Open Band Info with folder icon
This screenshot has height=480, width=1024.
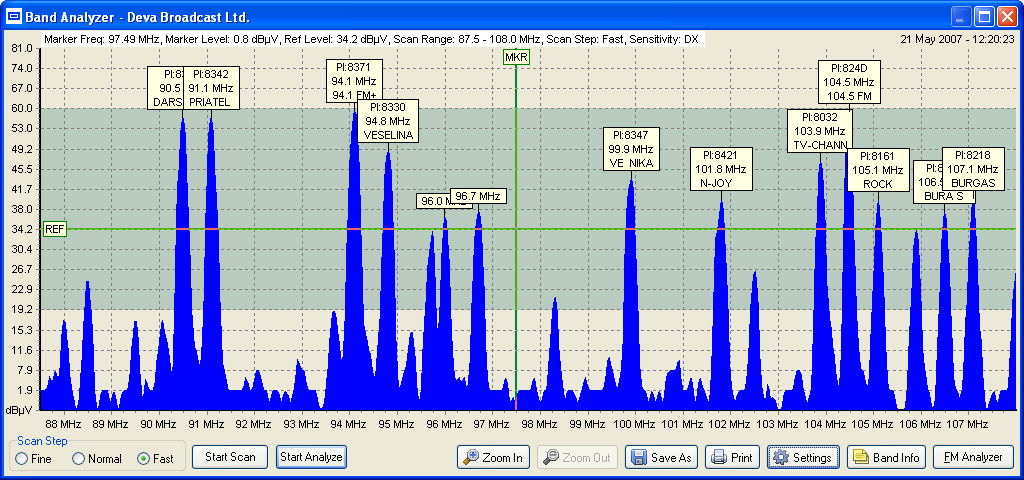886,458
